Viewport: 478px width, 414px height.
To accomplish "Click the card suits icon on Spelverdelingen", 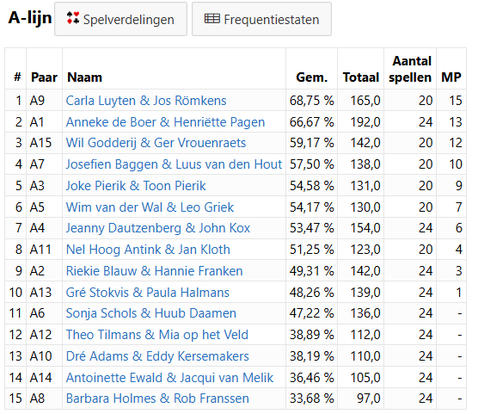I will coord(73,18).
